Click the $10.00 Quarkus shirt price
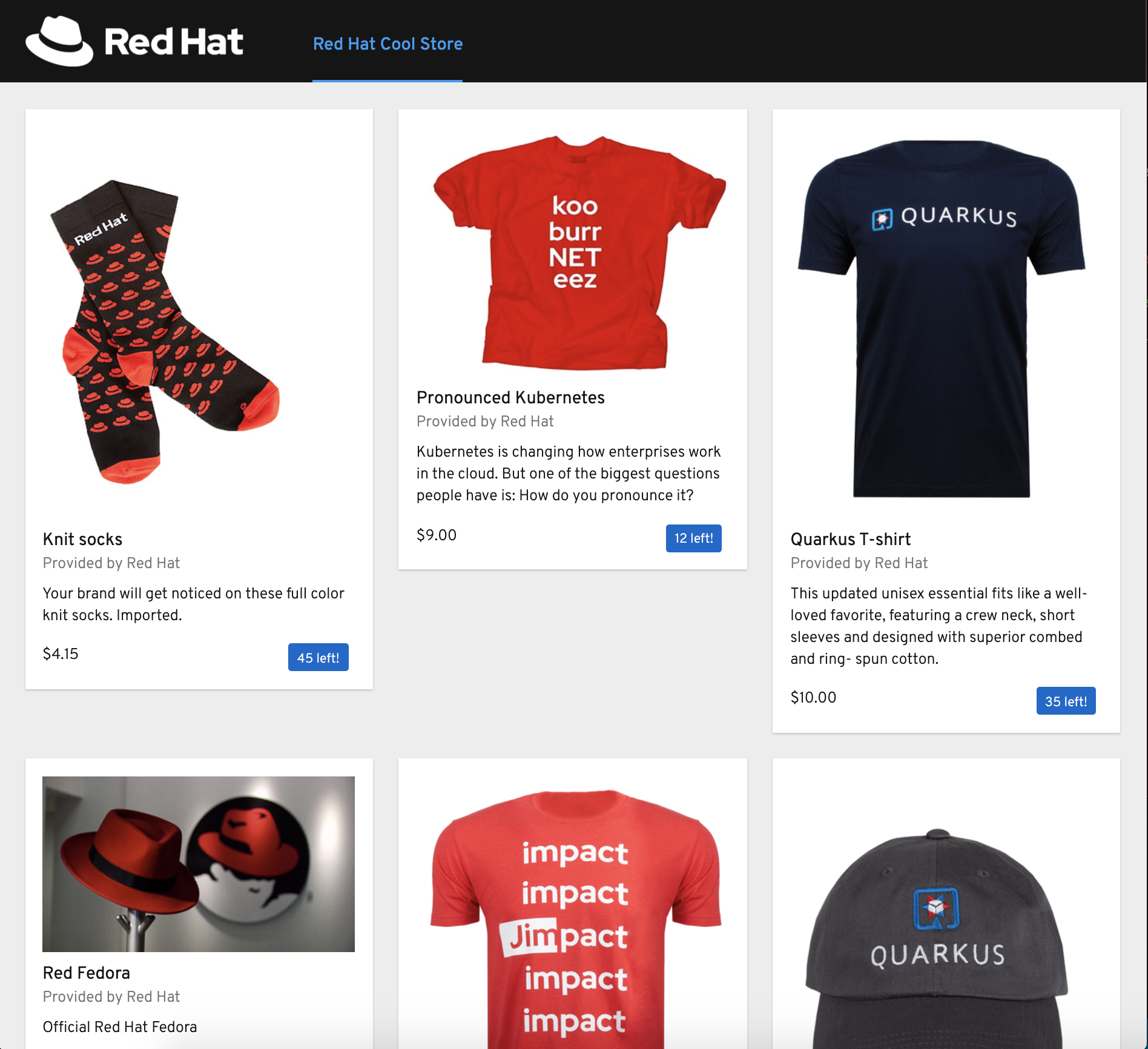The width and height of the screenshot is (1148, 1049). (x=813, y=697)
